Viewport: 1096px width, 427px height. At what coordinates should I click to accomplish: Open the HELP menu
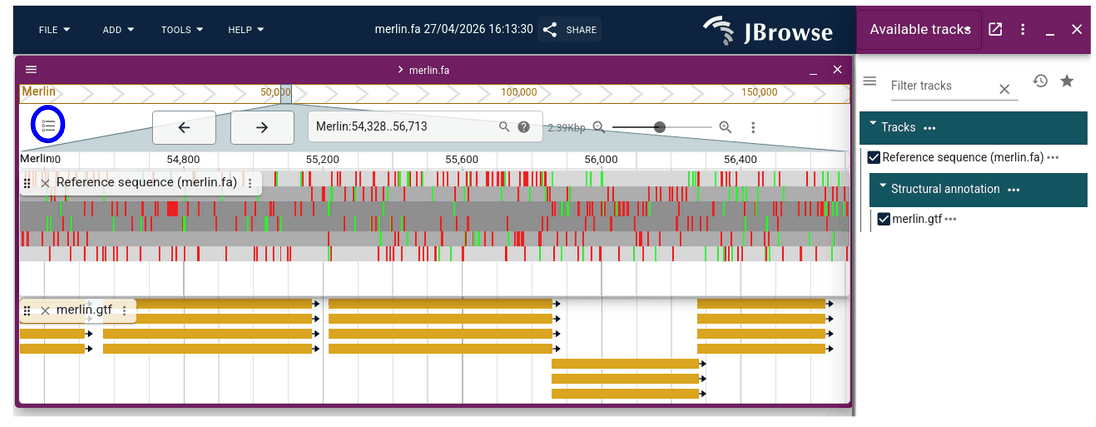[x=246, y=30]
